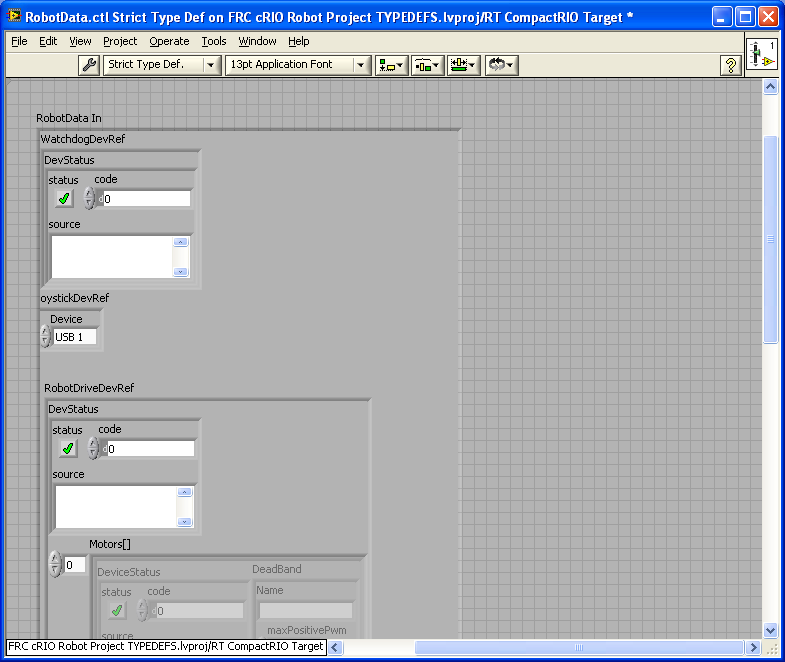The width and height of the screenshot is (785, 662).
Task: Click the vertical scrollbar thumb
Action: tap(770, 239)
